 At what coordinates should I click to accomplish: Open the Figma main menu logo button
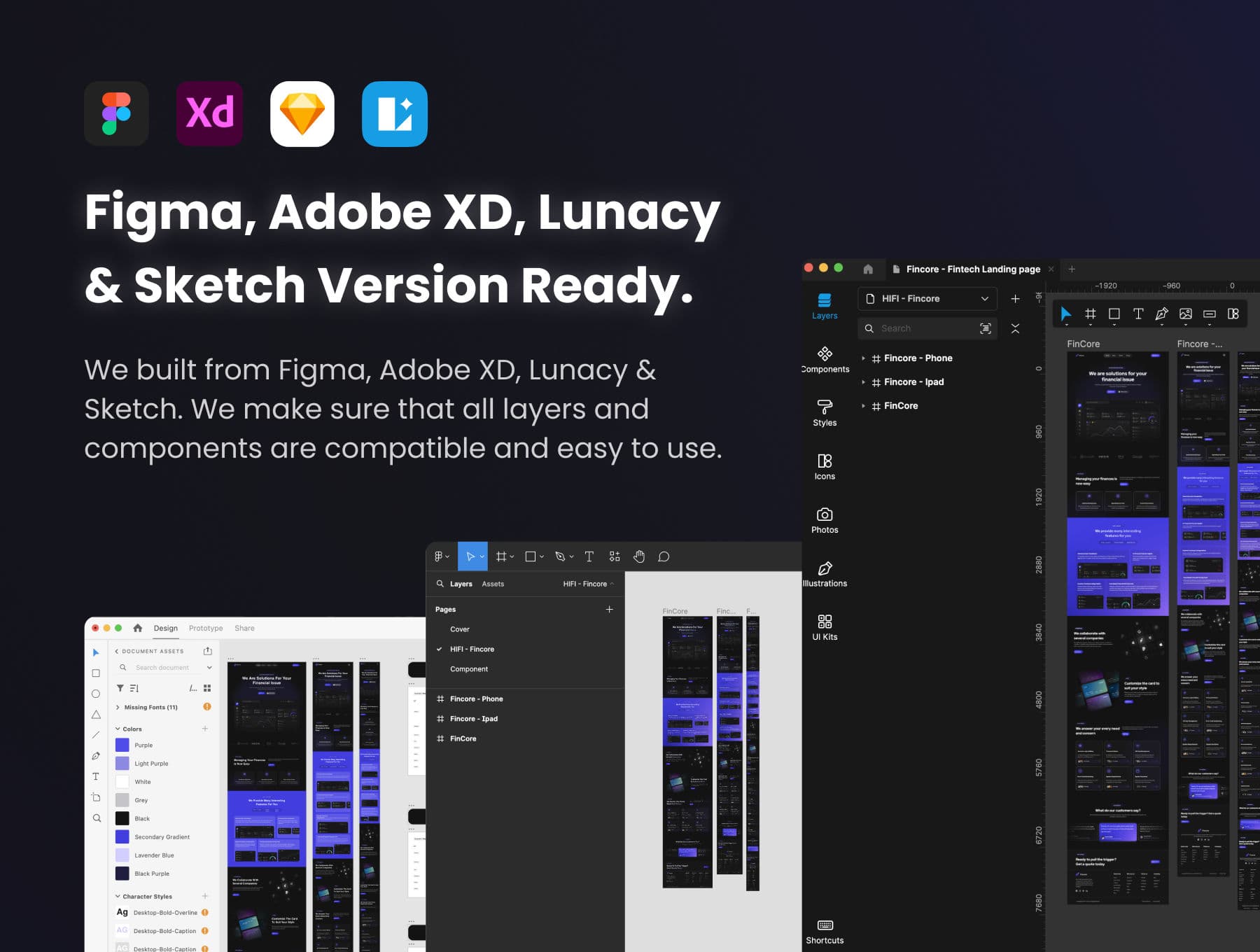click(x=441, y=556)
